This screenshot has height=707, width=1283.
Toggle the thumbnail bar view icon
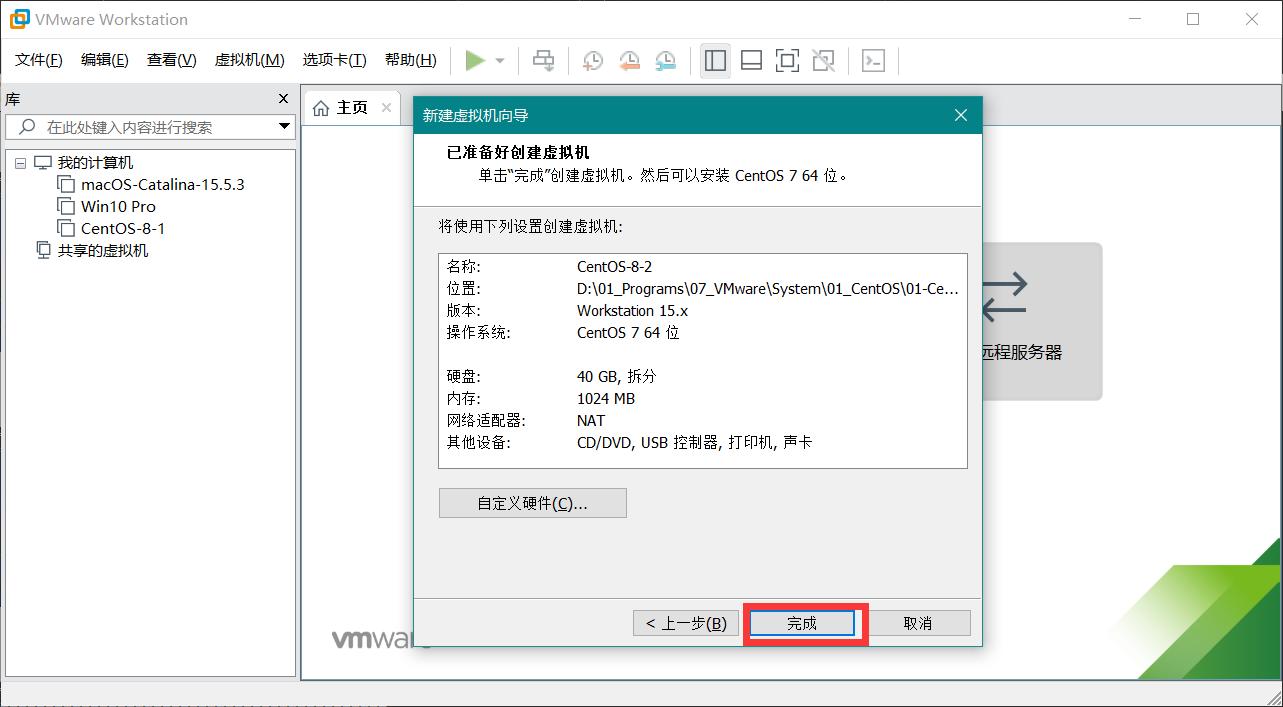click(751, 61)
